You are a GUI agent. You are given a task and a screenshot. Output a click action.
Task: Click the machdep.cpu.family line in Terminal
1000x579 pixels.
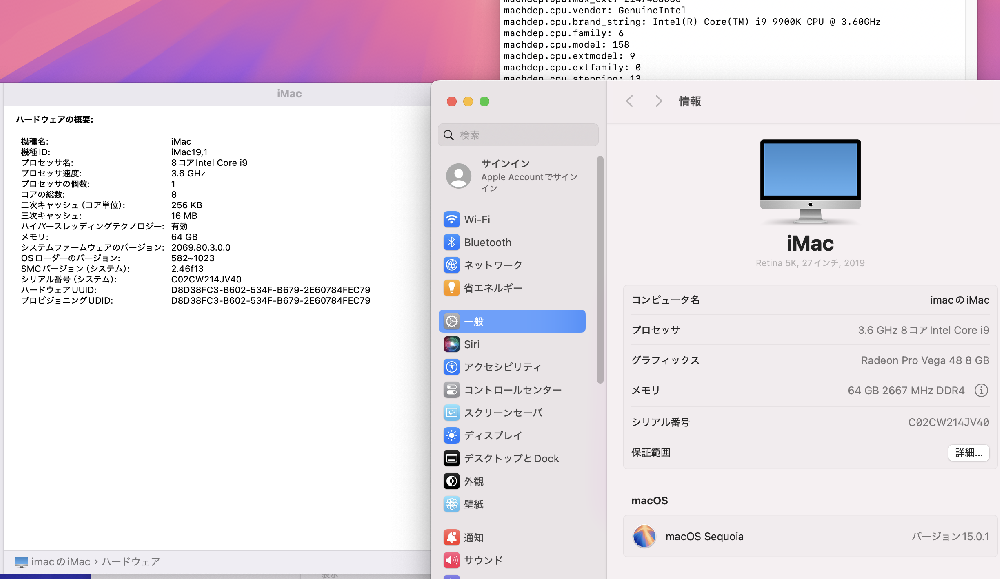tap(564, 33)
